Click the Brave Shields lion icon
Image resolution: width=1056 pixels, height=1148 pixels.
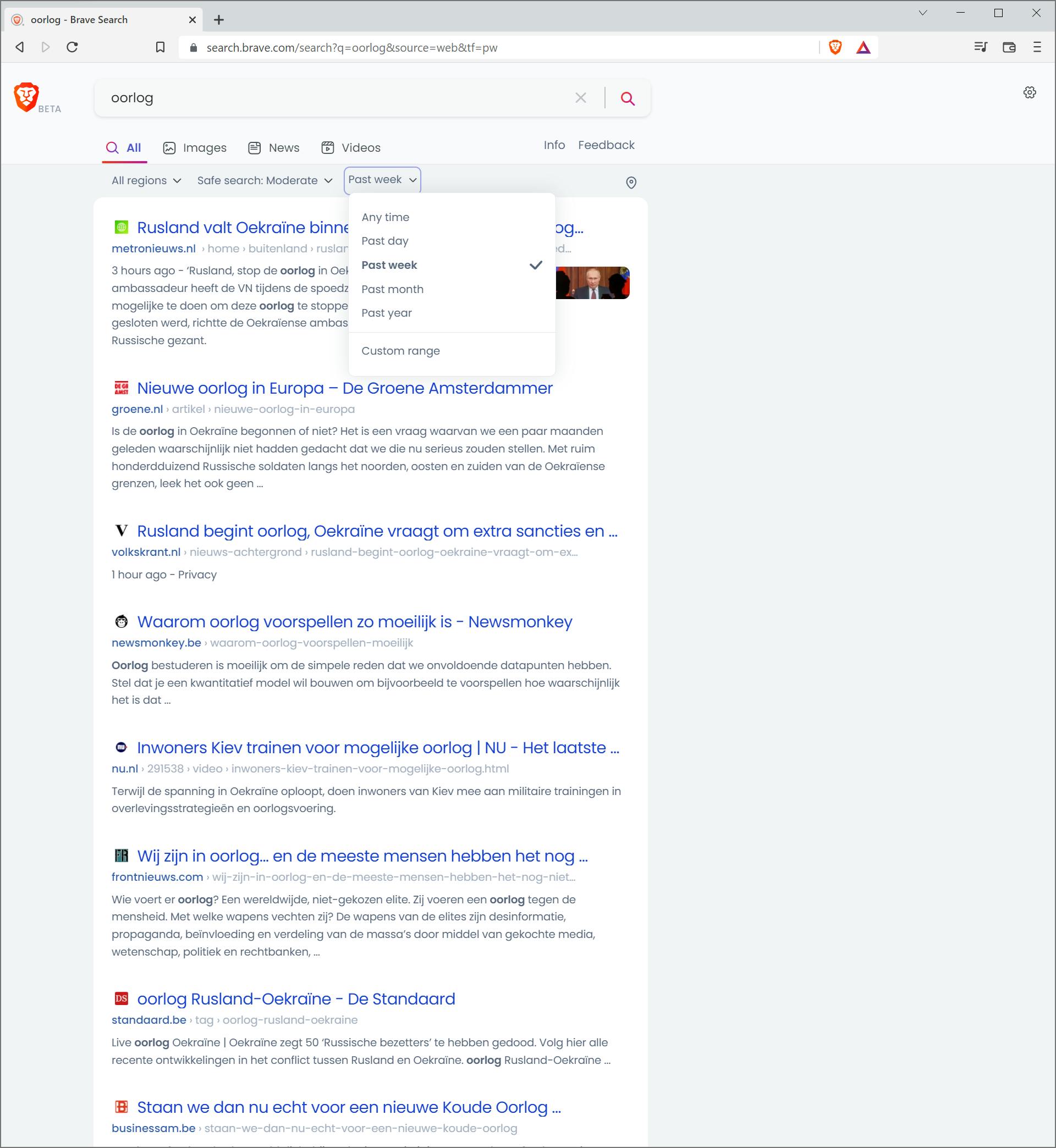coord(835,47)
